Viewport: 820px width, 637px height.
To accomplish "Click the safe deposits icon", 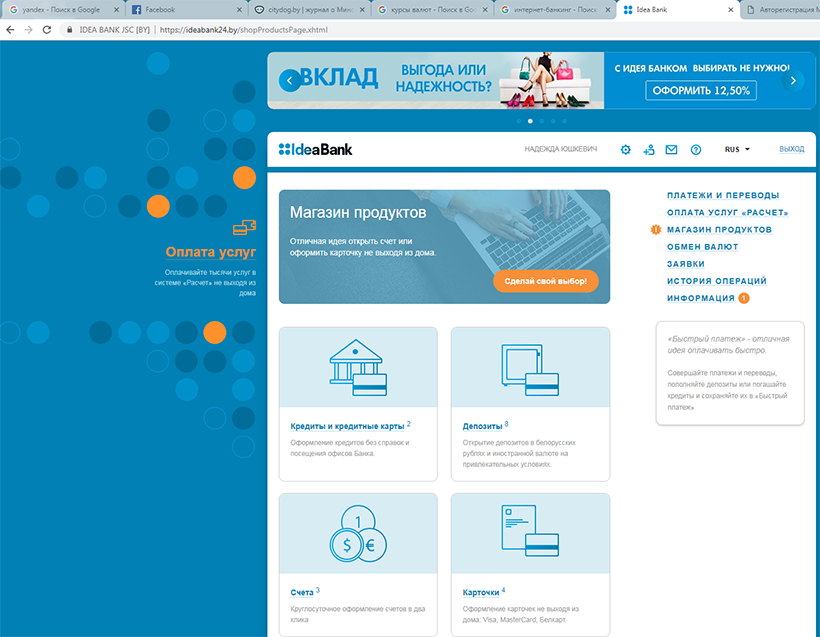I will 530,367.
